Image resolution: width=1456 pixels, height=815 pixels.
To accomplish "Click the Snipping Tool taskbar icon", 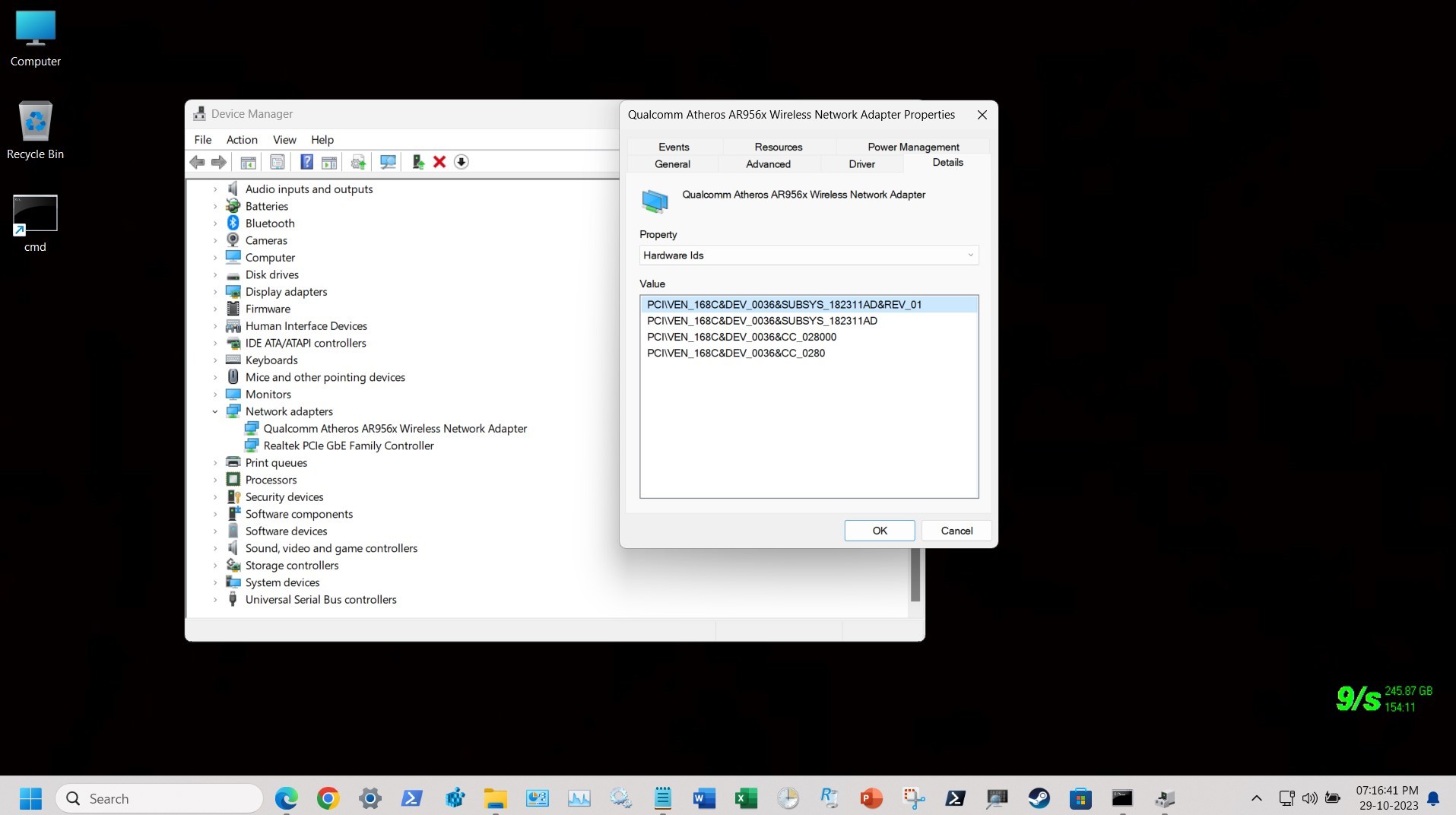I will (913, 798).
